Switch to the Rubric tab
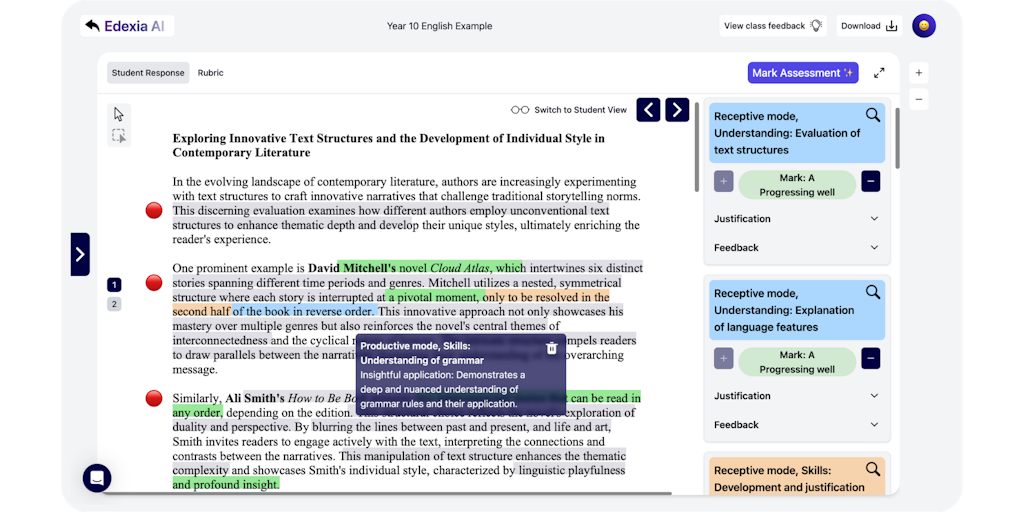Viewport: 1024px width, 512px height. [211, 73]
